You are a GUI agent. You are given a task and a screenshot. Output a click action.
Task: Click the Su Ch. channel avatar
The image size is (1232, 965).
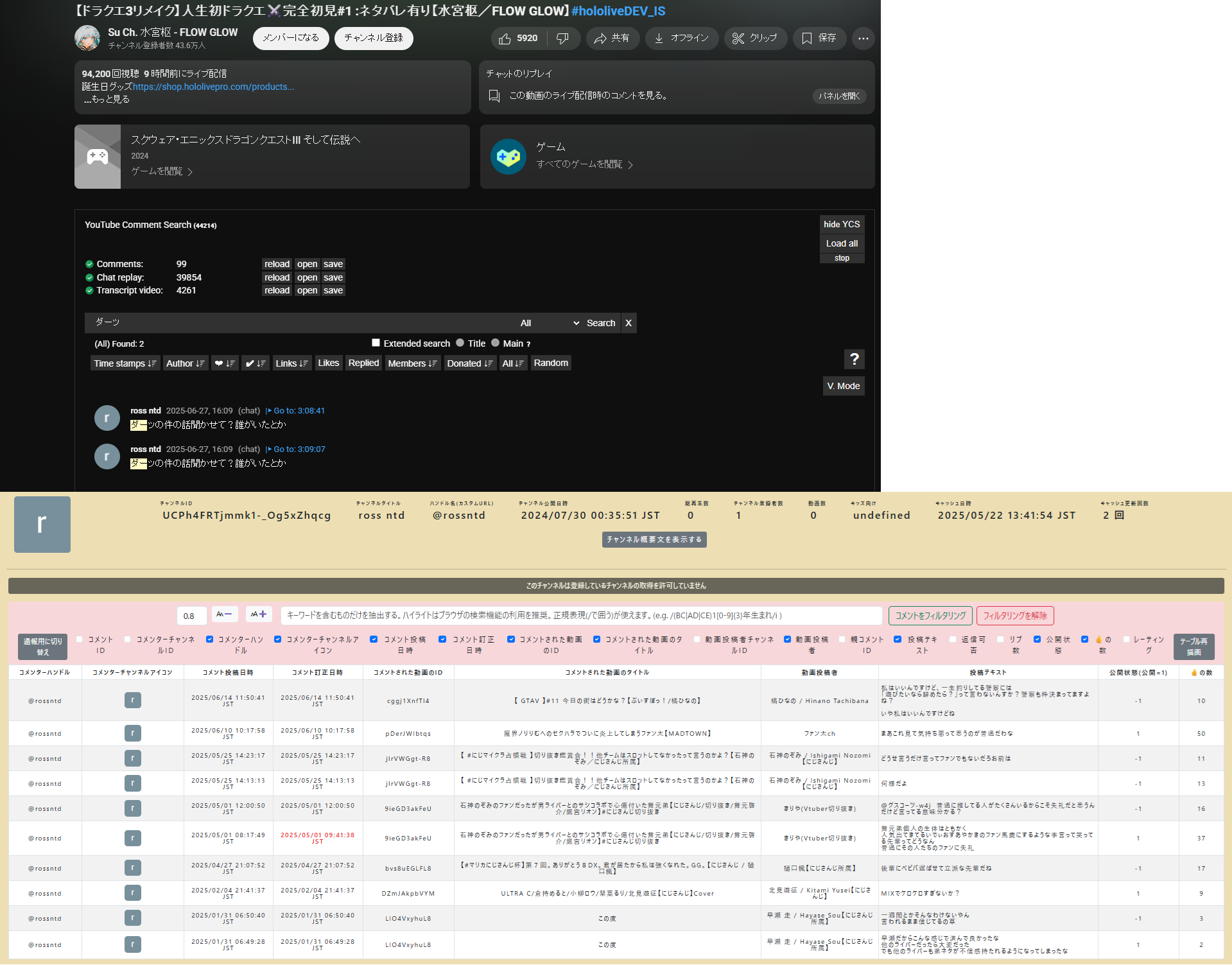[x=87, y=38]
